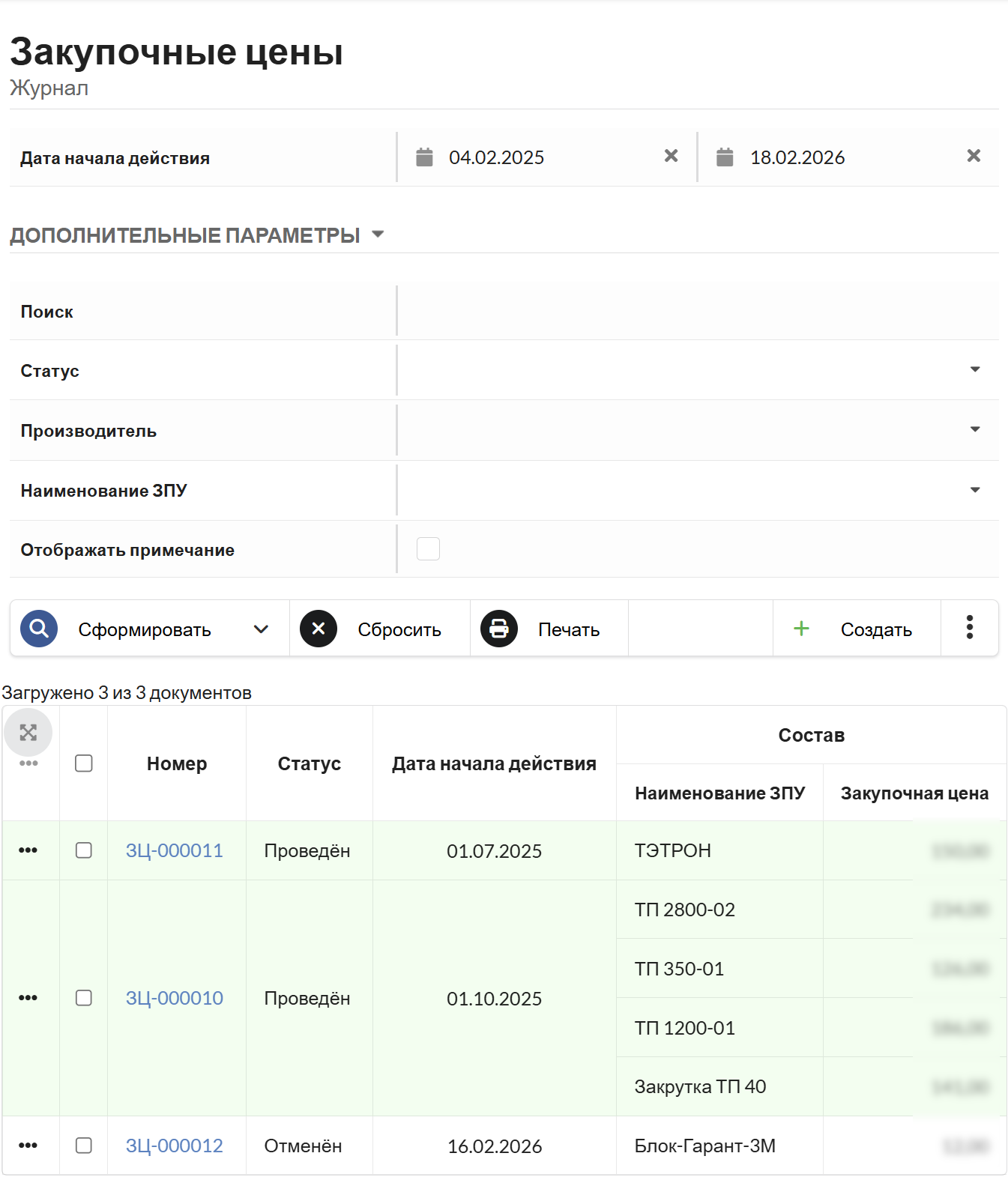Viewport: 1008px width, 1180px height.
Task: Toggle the Отображать примечание checkbox
Action: (x=428, y=549)
